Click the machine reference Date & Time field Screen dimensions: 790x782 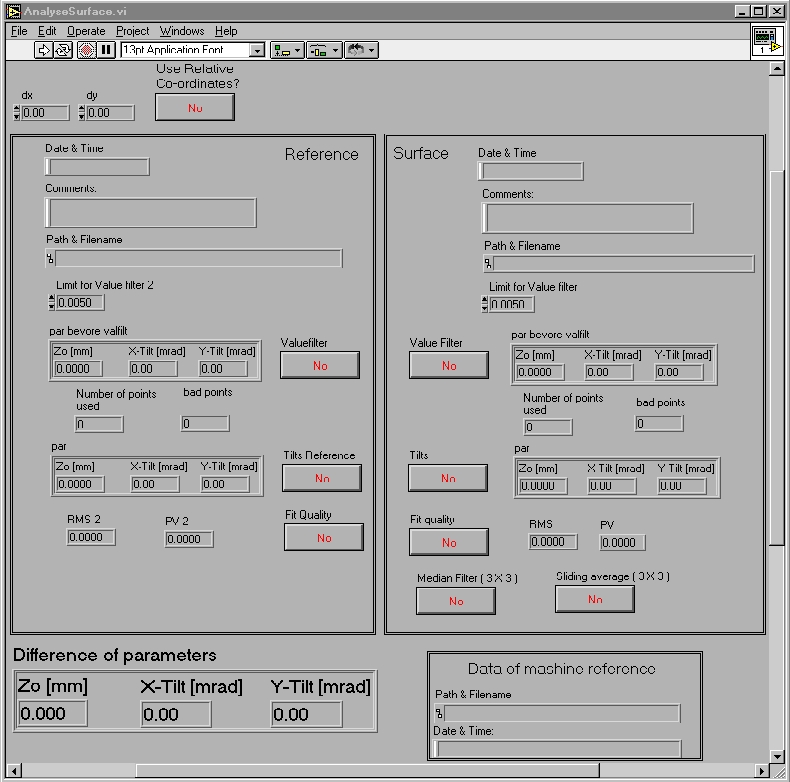coord(557,748)
